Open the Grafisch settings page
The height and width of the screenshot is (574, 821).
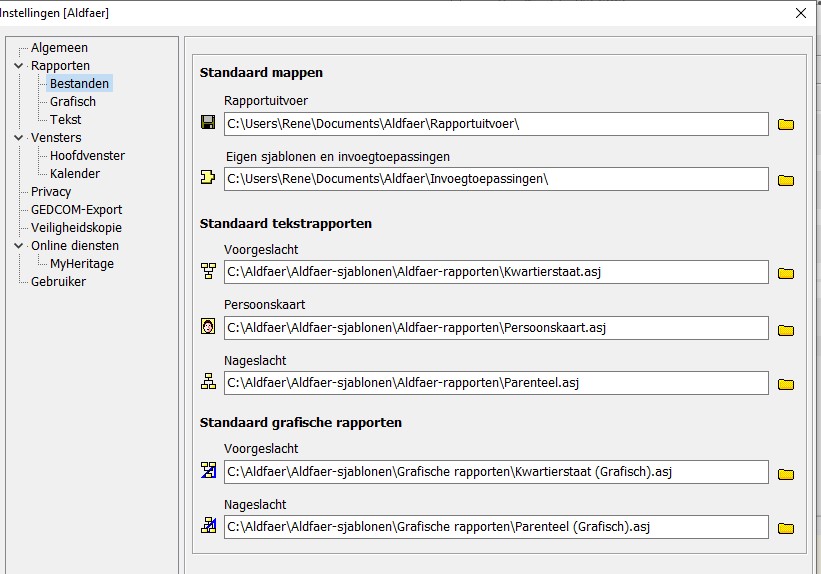73,102
